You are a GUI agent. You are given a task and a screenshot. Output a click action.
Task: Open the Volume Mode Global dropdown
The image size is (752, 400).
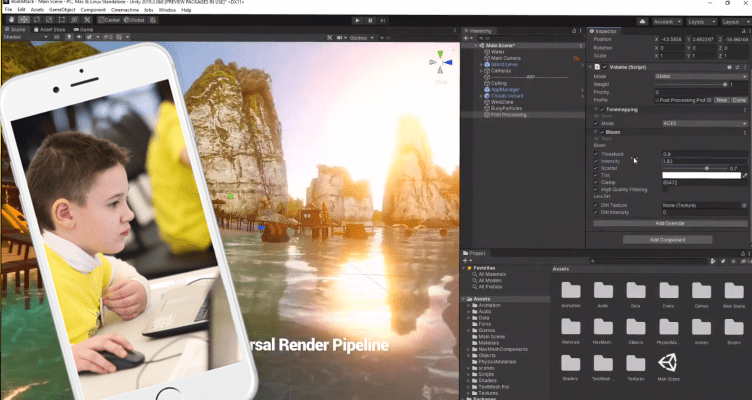click(701, 76)
